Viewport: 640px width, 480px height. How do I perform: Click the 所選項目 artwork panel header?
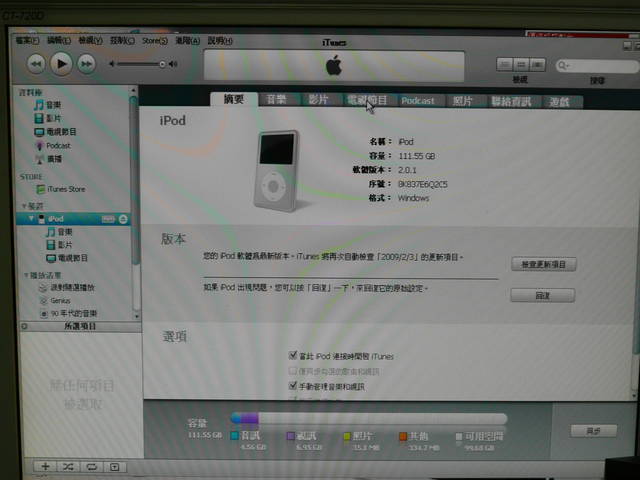click(80, 327)
